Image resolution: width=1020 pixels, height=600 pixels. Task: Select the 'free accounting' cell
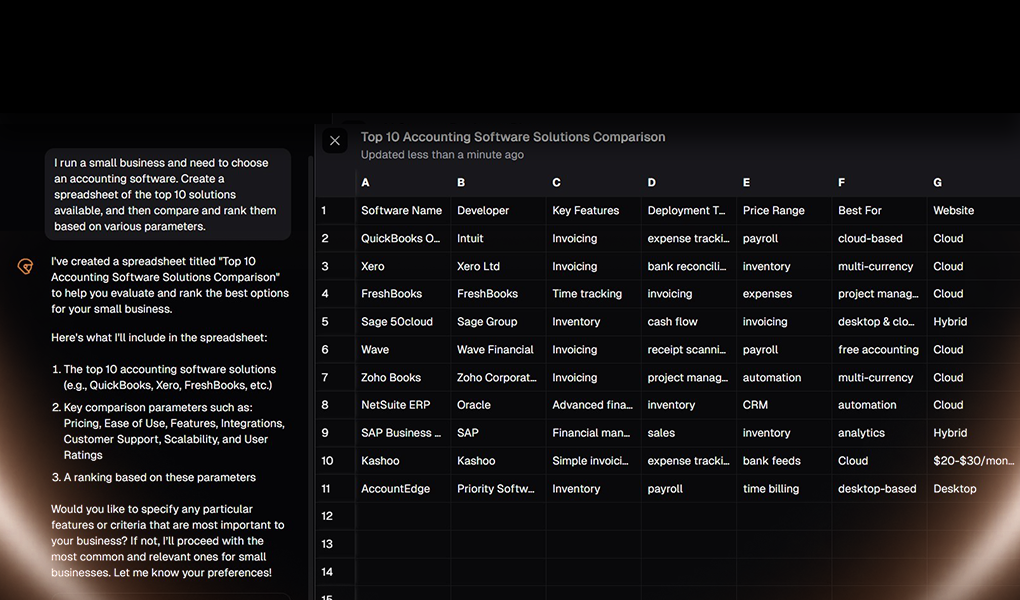[x=879, y=350]
